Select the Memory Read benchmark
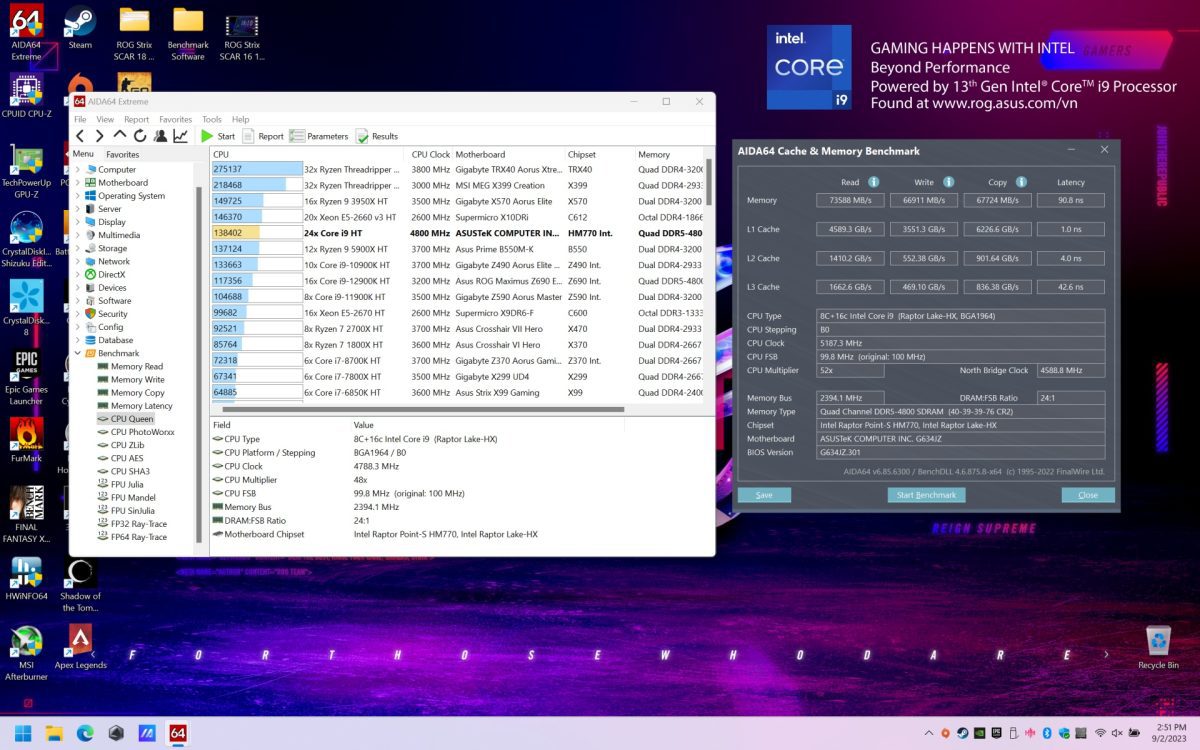The image size is (1200, 750). [x=130, y=366]
